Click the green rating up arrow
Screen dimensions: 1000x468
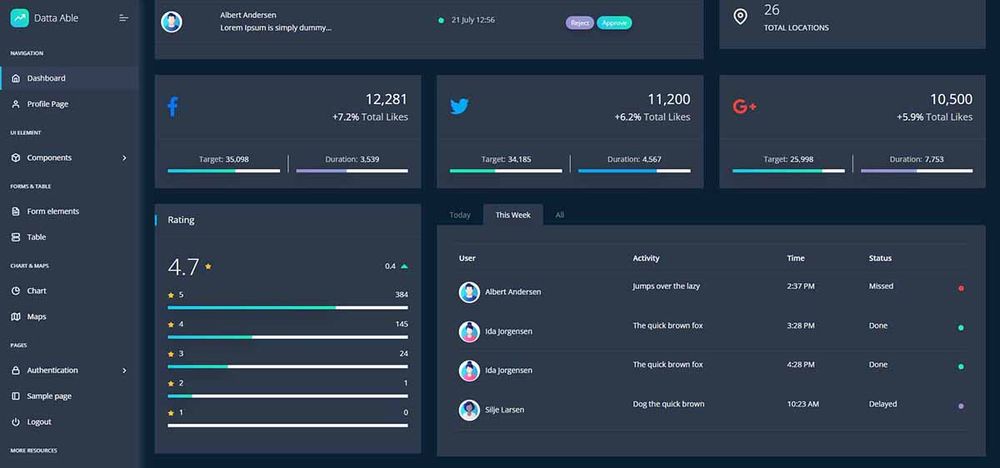404,267
